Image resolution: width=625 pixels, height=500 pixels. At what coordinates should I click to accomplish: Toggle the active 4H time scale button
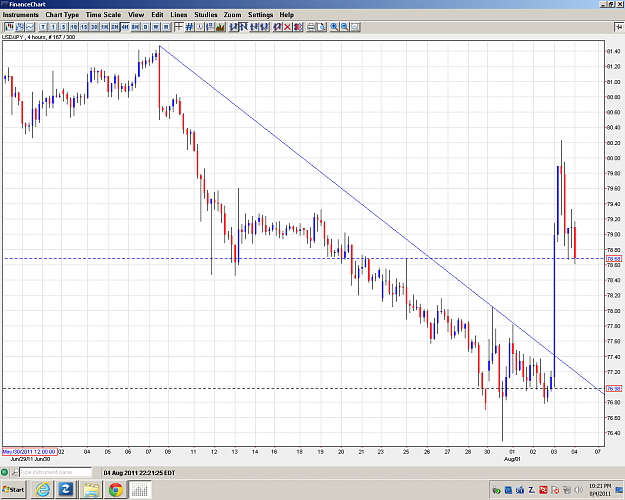click(125, 27)
